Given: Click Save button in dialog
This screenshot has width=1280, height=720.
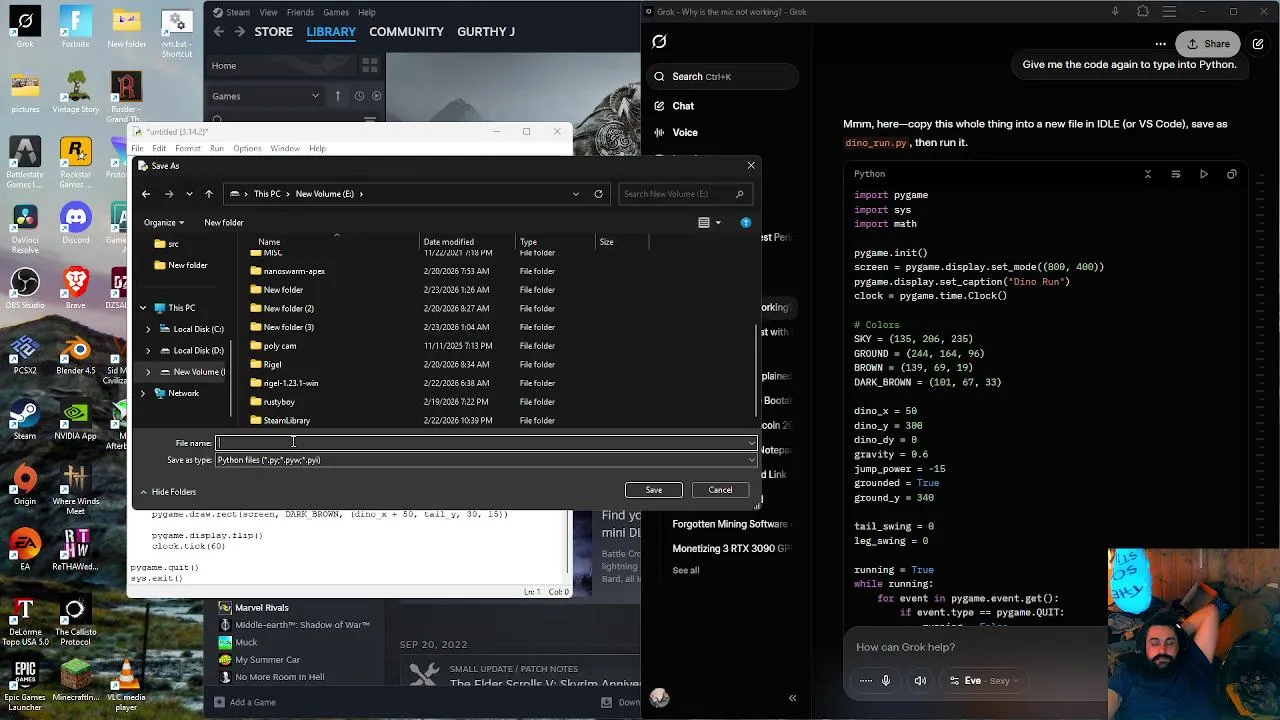Looking at the screenshot, I should pos(653,490).
